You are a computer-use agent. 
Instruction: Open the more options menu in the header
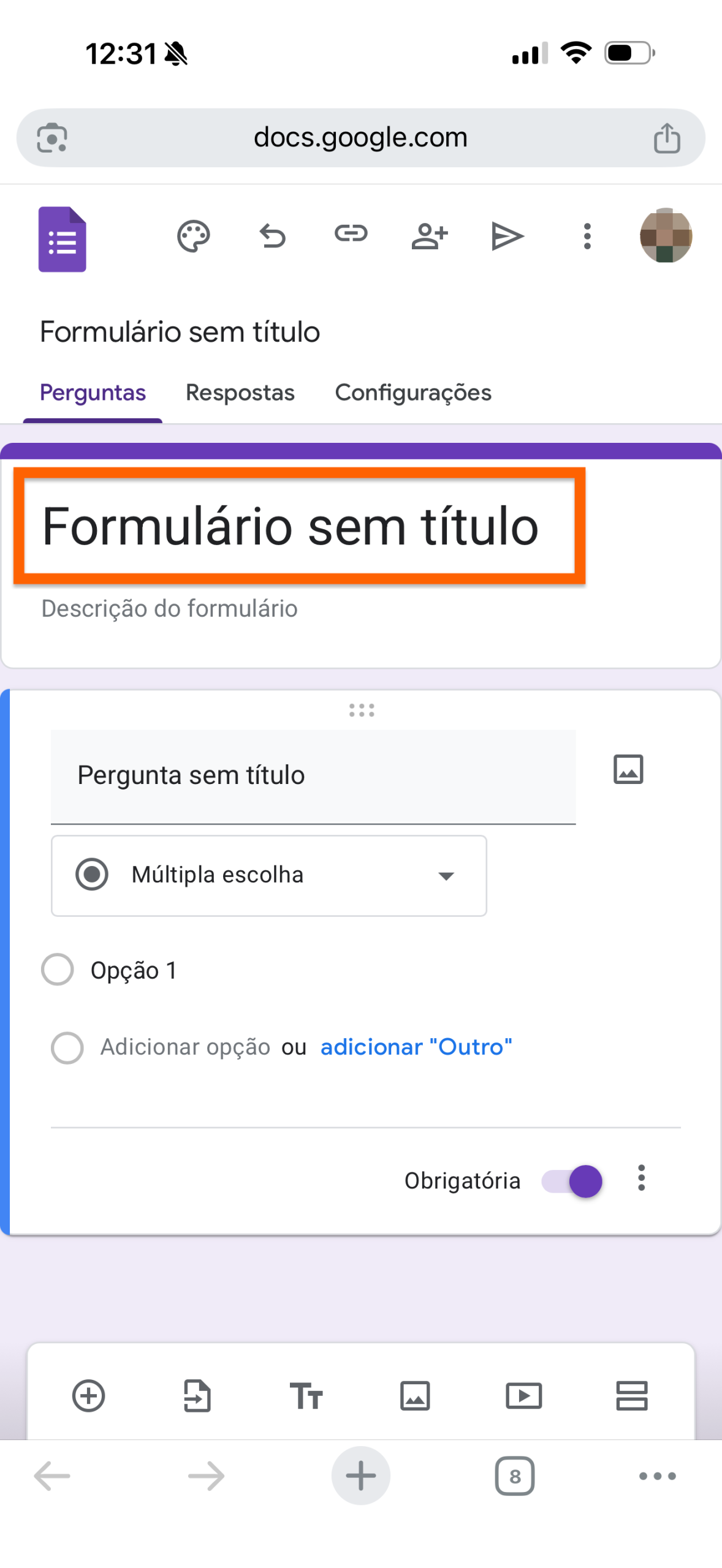[587, 235]
